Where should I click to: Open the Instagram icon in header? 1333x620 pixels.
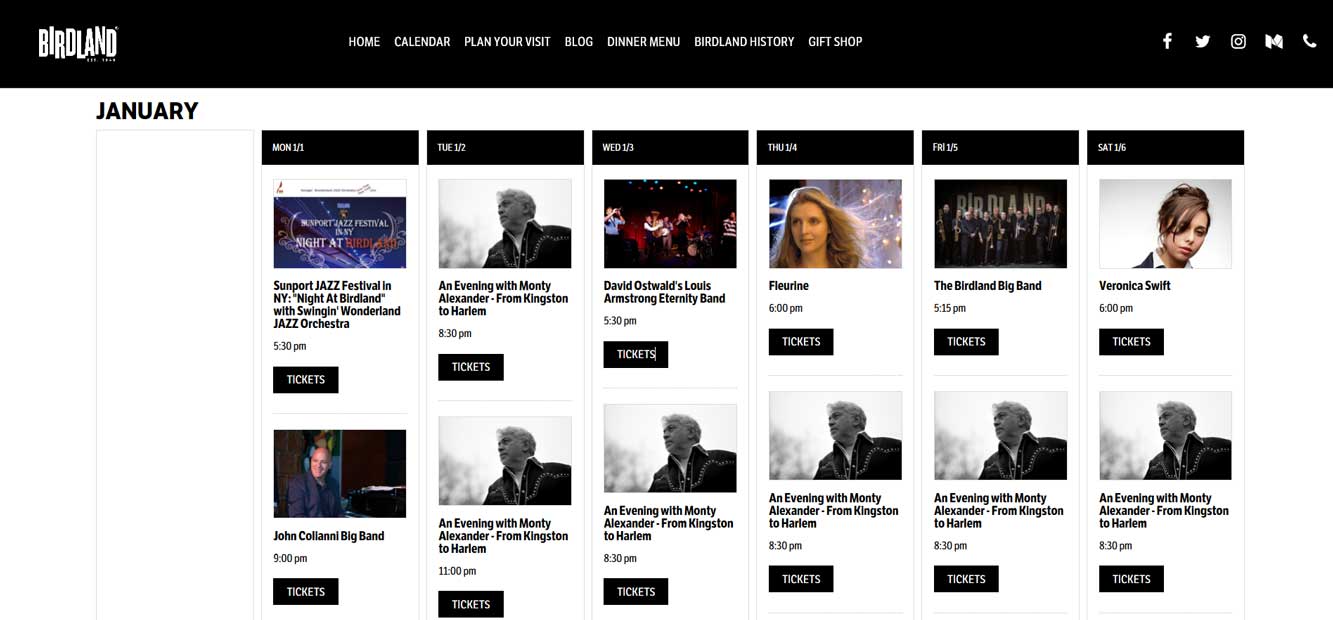pyautogui.click(x=1238, y=41)
